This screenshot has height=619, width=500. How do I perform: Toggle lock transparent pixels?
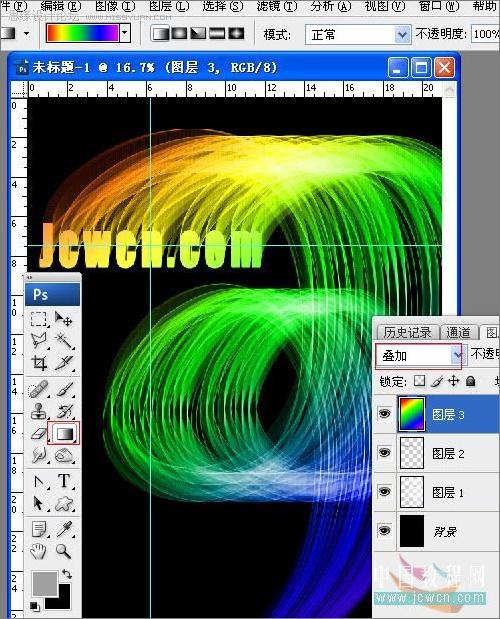coord(419,381)
